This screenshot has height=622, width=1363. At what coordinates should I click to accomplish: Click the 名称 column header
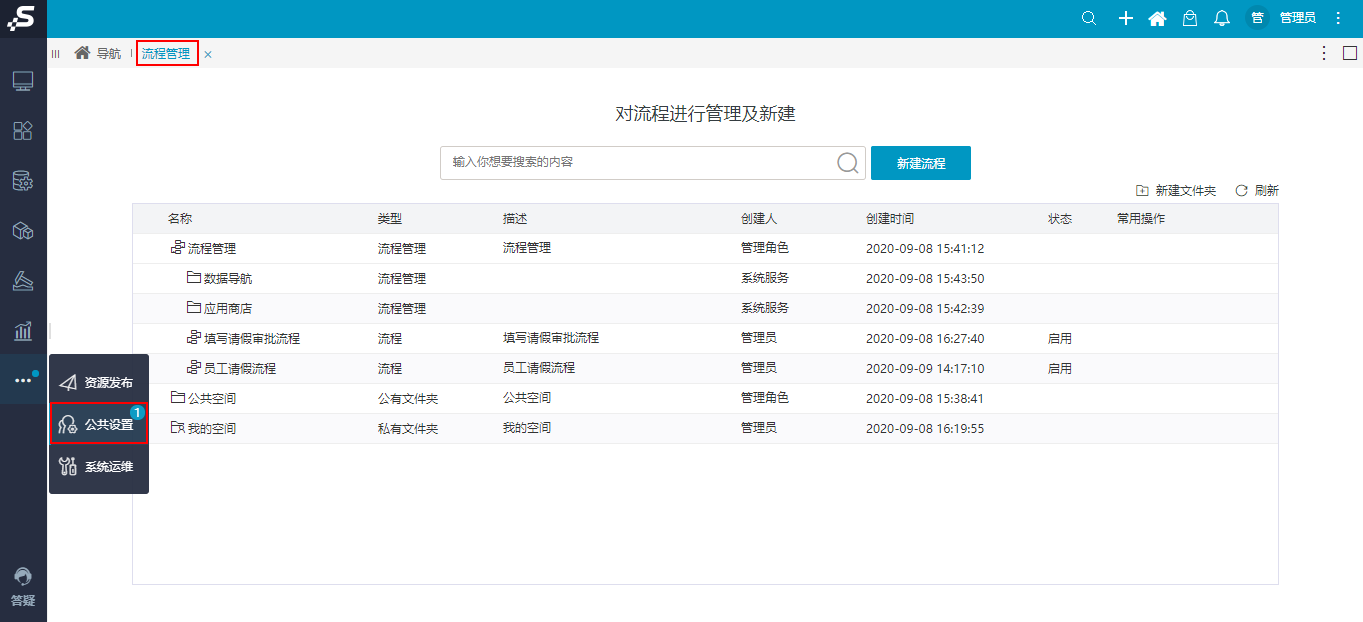180,218
